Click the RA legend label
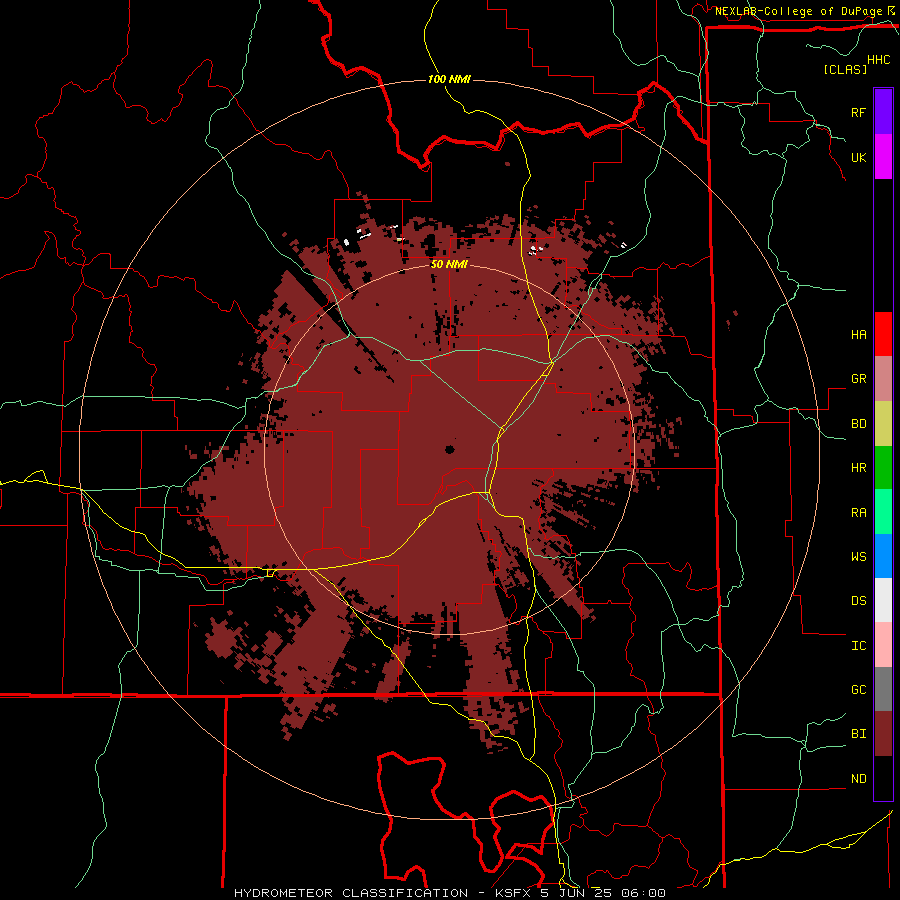 pyautogui.click(x=858, y=513)
